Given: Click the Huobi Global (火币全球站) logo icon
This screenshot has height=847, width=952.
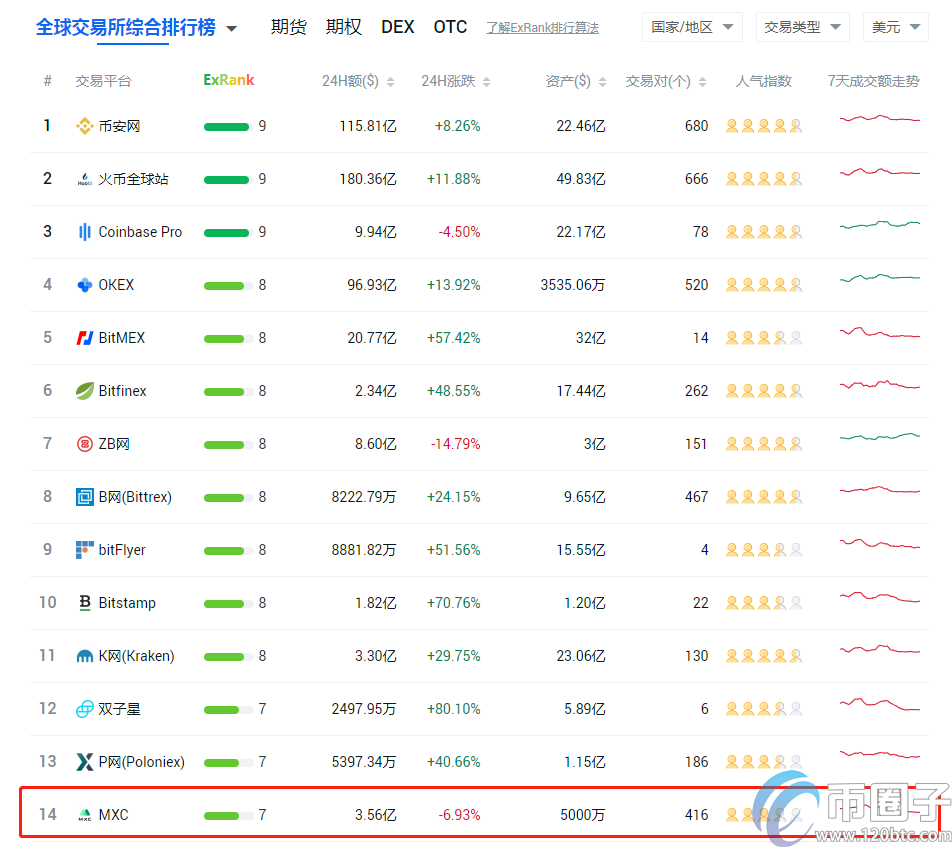Looking at the screenshot, I should tap(84, 179).
